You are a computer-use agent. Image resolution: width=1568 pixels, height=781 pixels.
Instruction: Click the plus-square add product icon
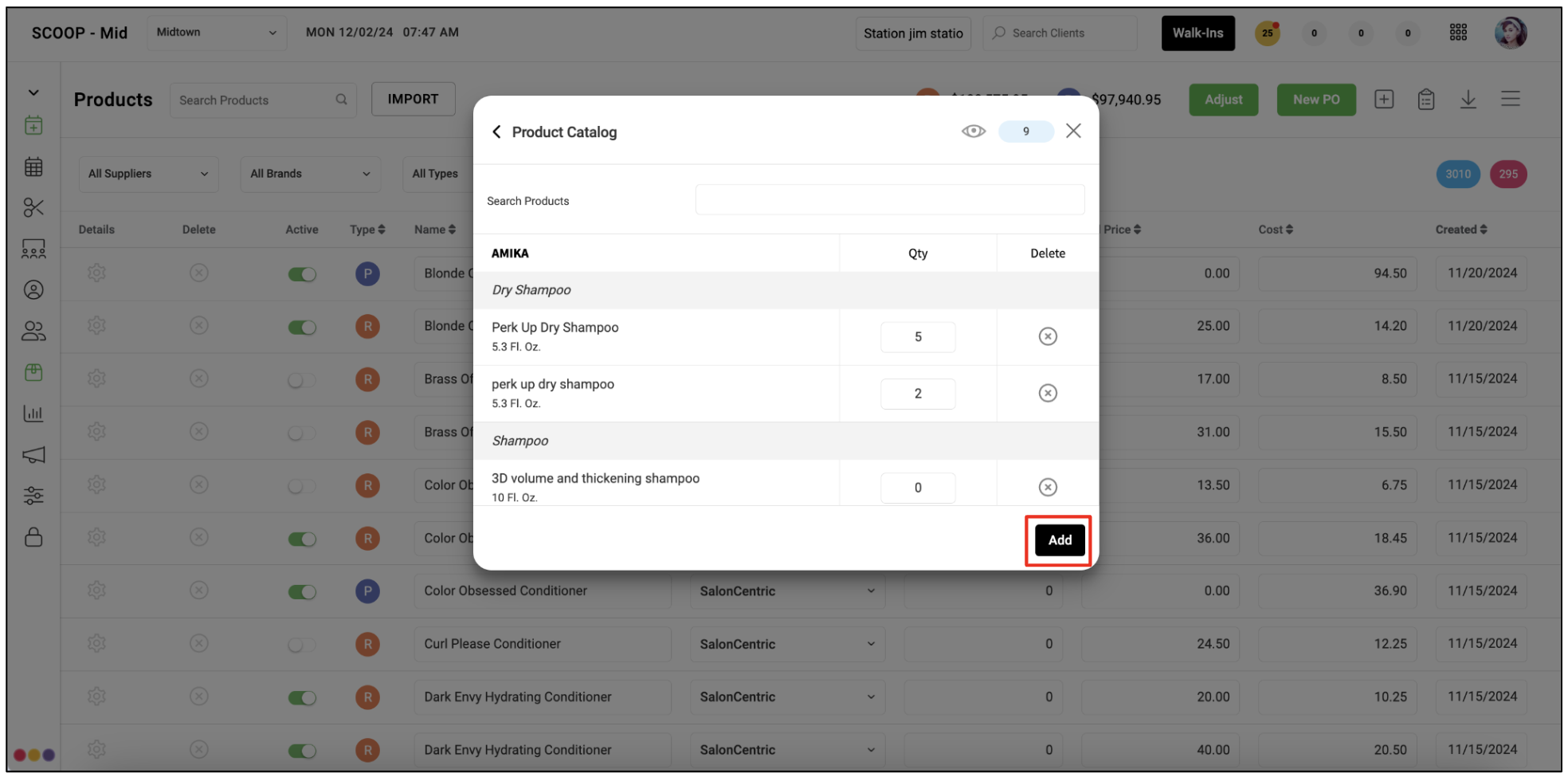coord(1384,100)
